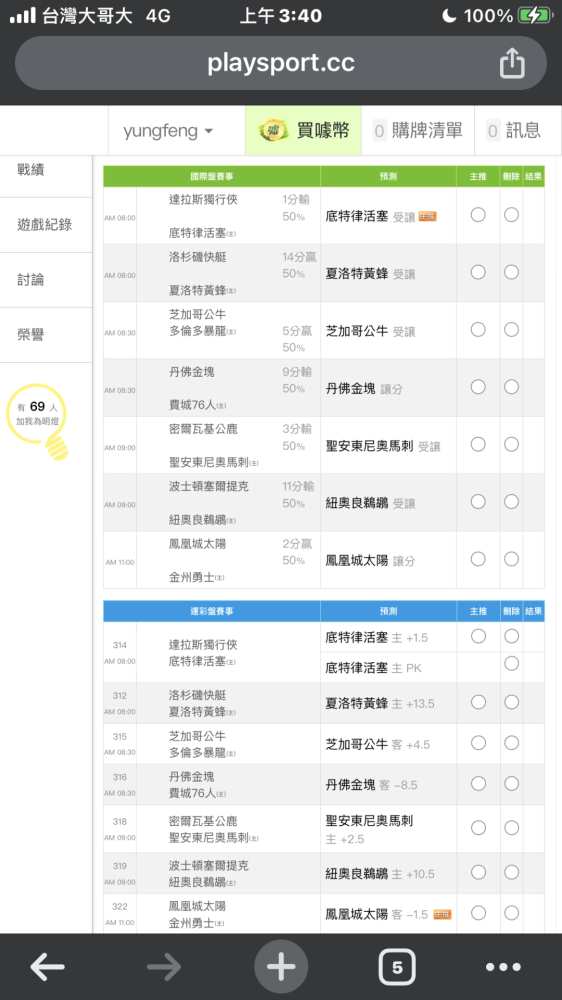Open the three-dots browser menu
Screen dimensions: 562x1000
click(503, 967)
